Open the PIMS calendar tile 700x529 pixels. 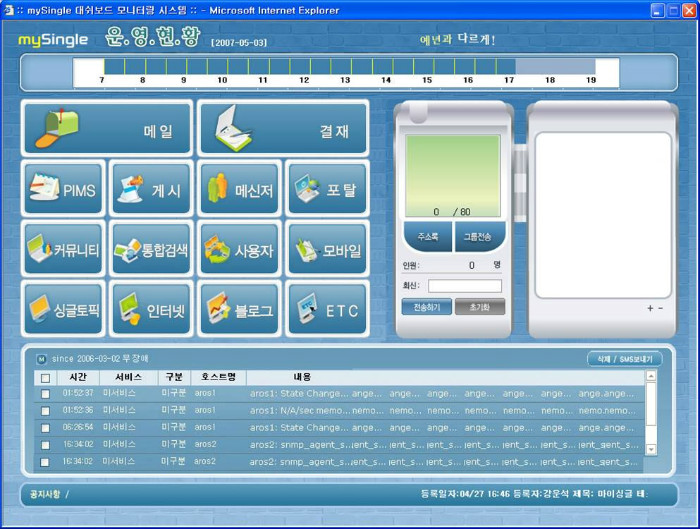(63, 188)
